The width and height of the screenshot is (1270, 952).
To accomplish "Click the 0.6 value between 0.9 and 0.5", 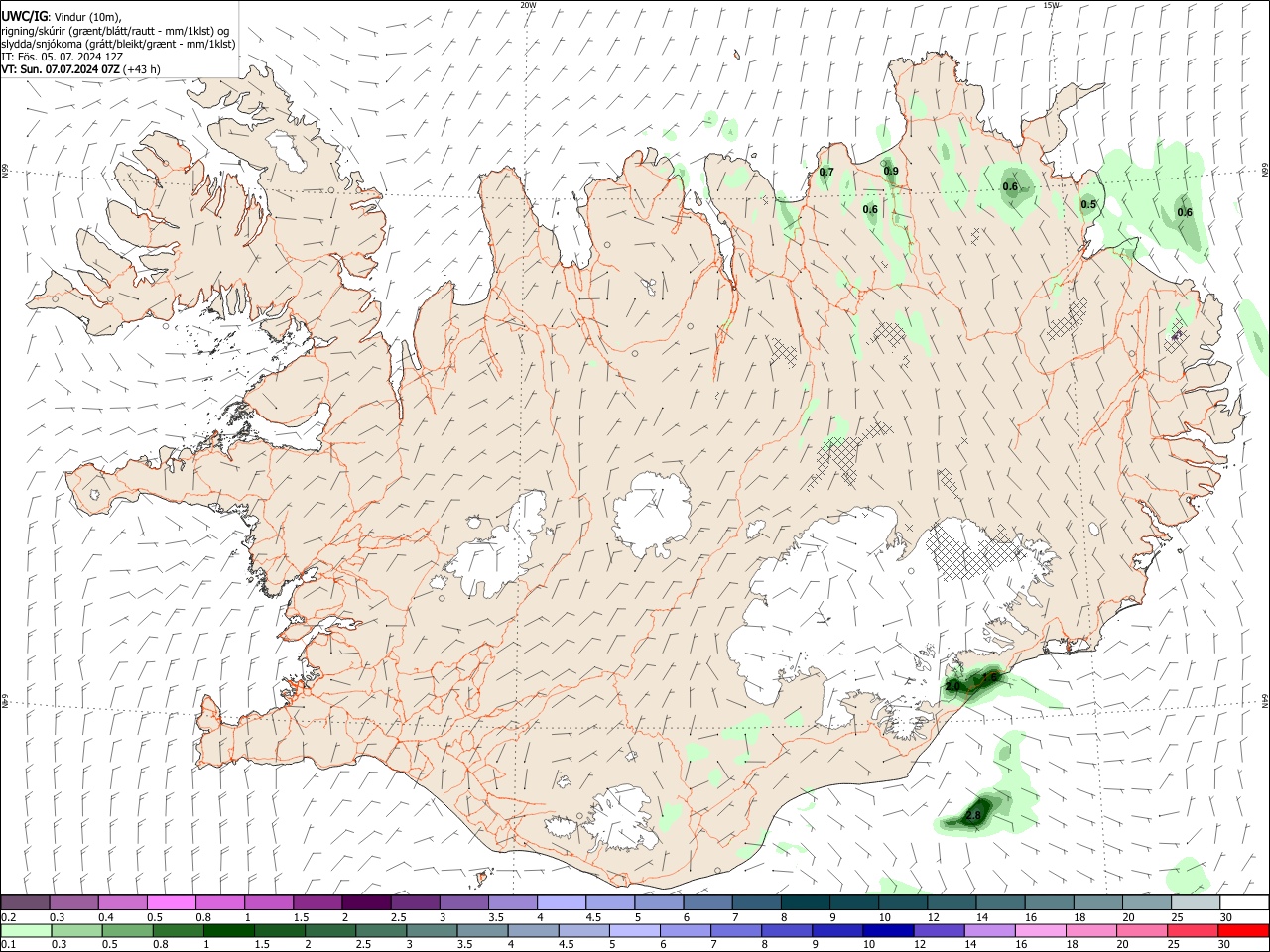I will coord(1010,186).
